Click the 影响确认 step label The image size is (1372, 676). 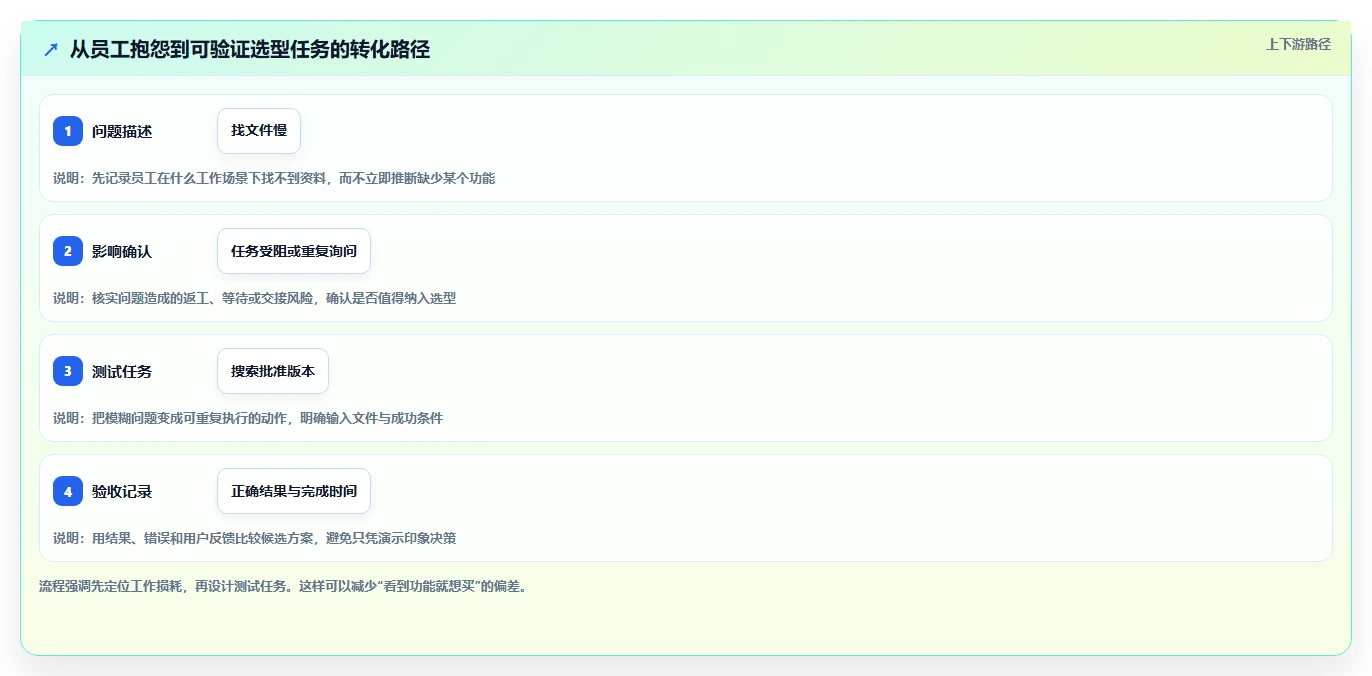122,251
